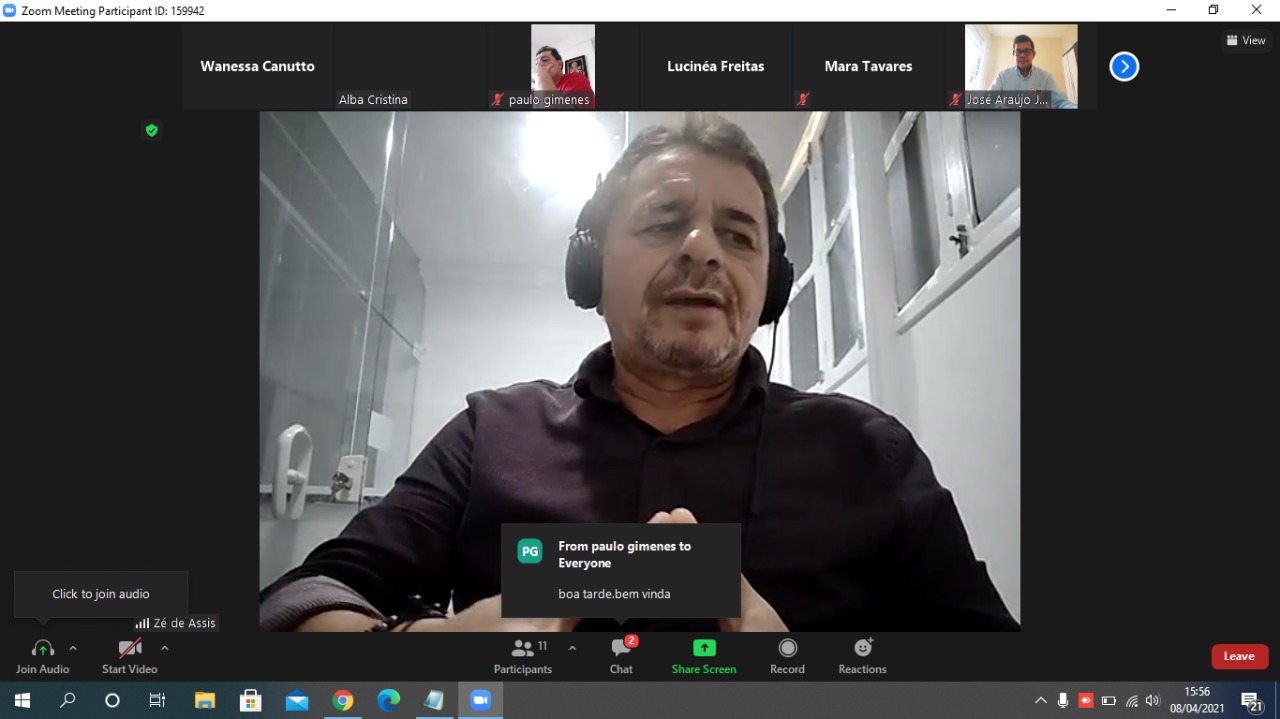Toggle the system tray microphone icon

pos(1062,701)
